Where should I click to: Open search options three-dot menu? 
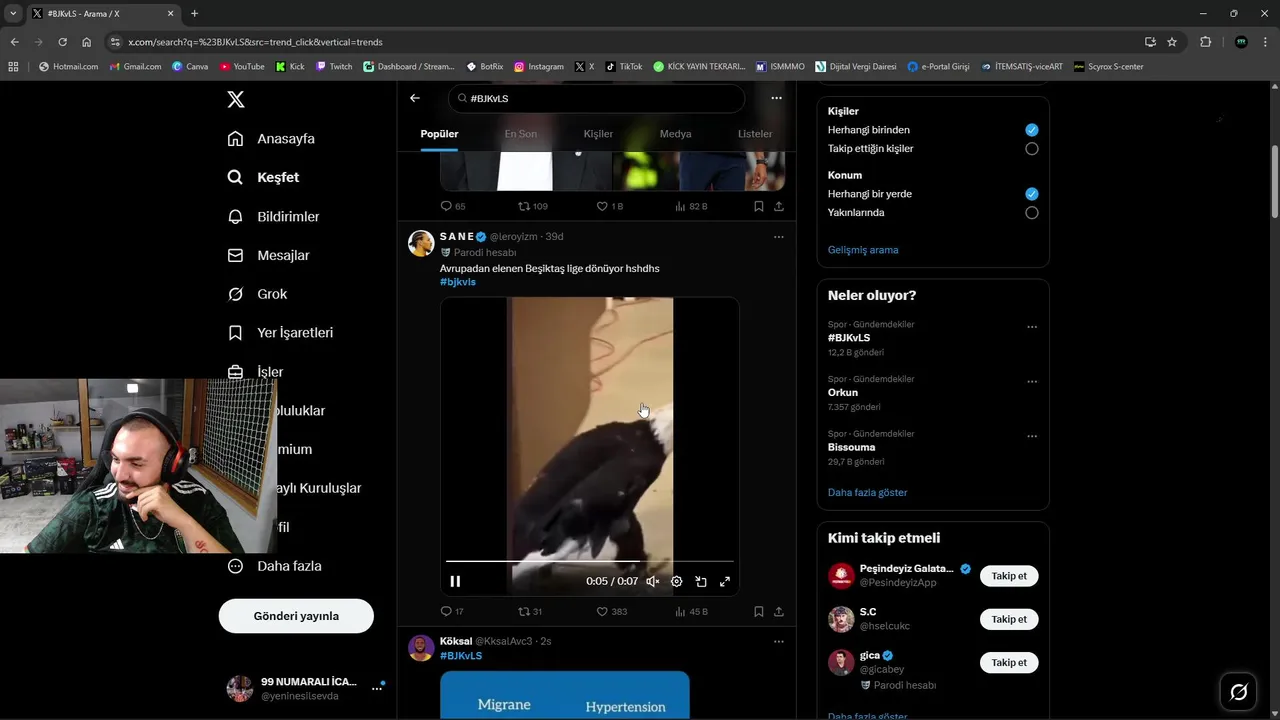(776, 98)
